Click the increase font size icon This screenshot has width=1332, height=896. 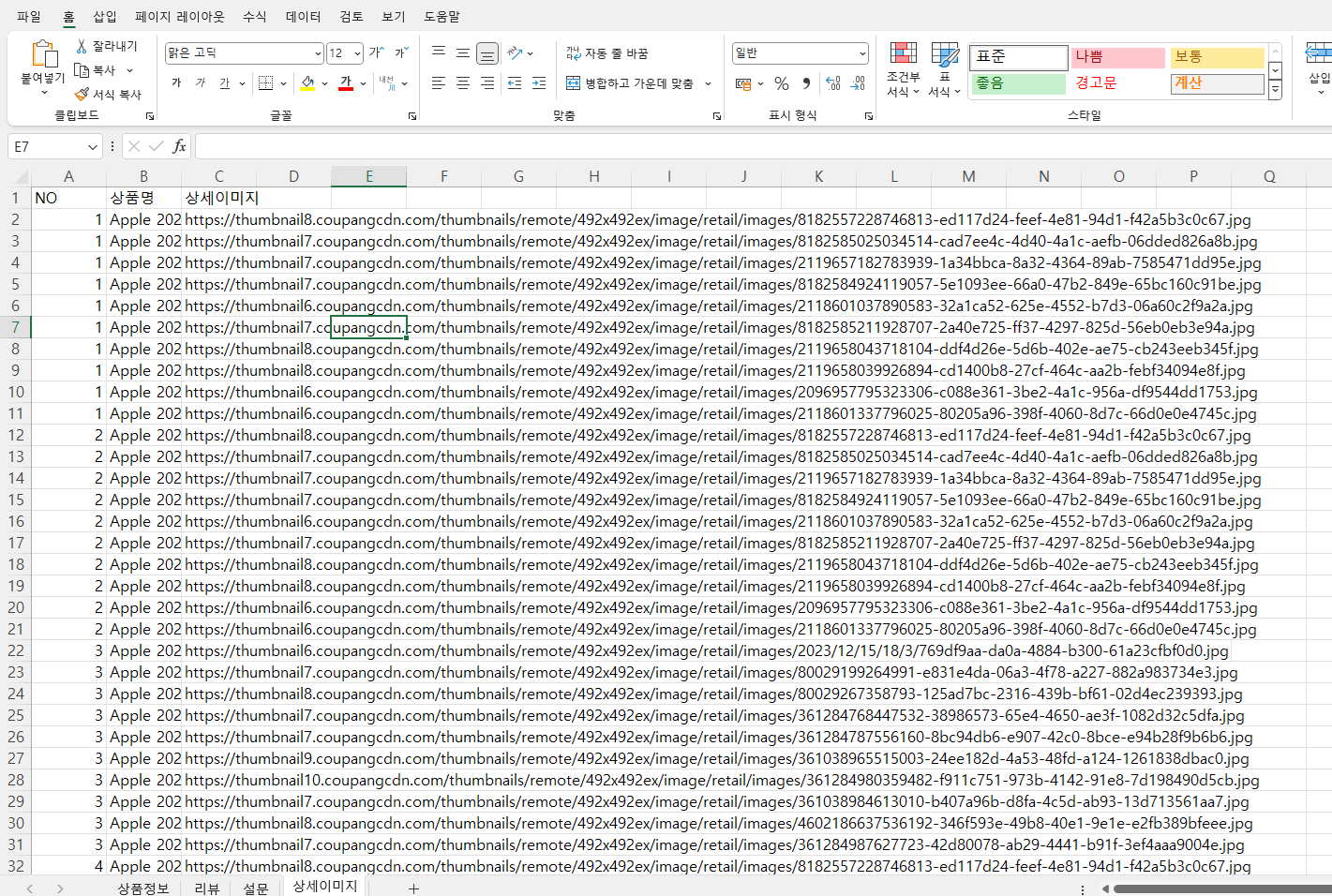coord(376,53)
